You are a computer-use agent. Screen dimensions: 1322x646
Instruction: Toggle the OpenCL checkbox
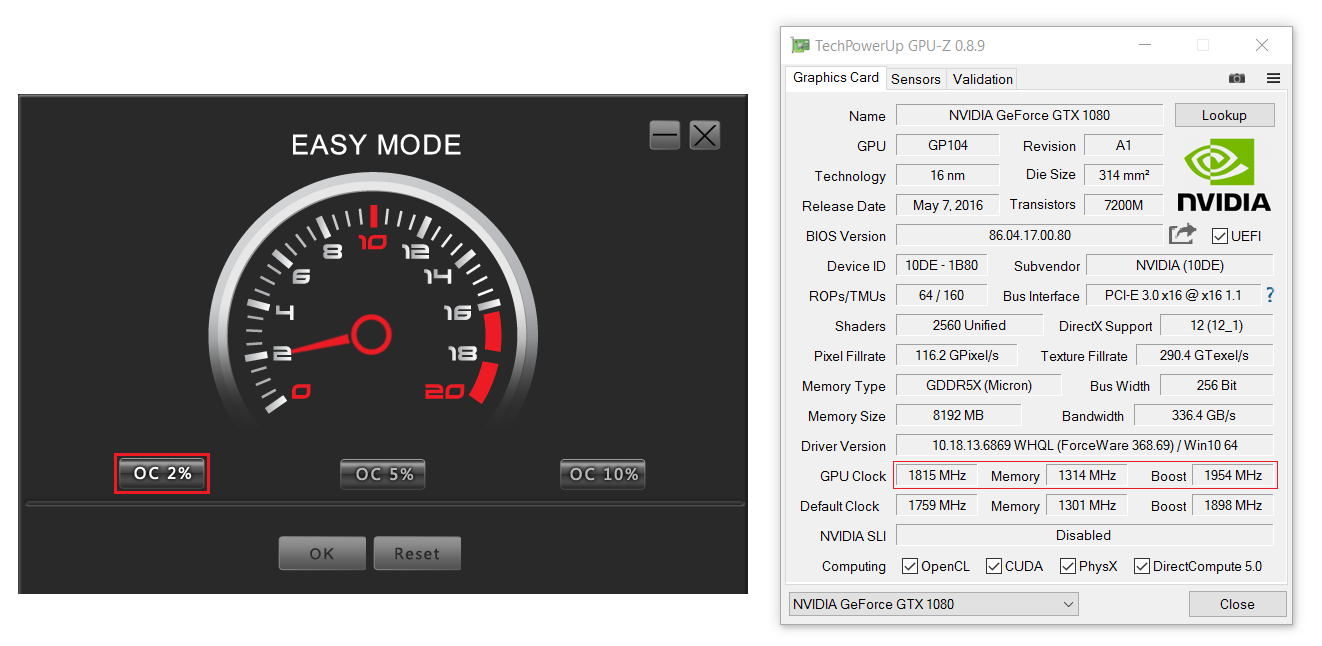click(909, 566)
